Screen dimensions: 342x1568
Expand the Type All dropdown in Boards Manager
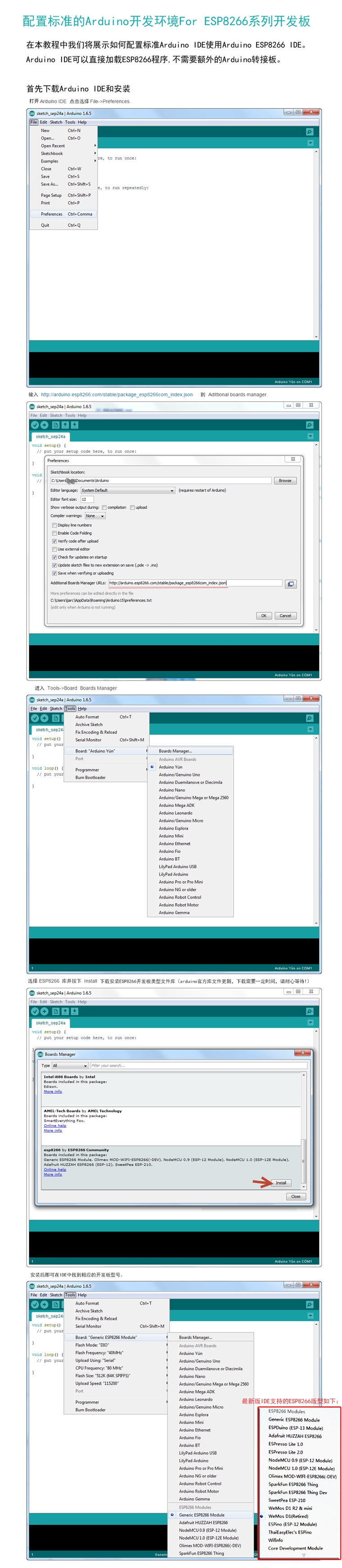(70, 1066)
